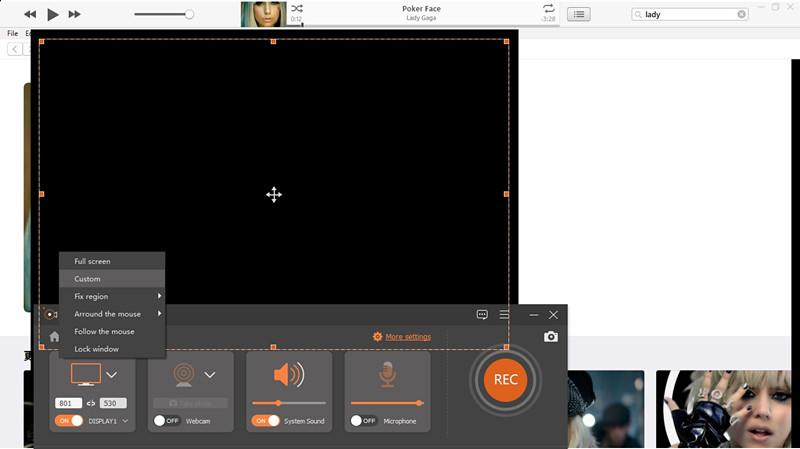This screenshot has width=800, height=449.
Task: Open Lady Gaga video thumbnail with raised hand
Action: click(723, 409)
